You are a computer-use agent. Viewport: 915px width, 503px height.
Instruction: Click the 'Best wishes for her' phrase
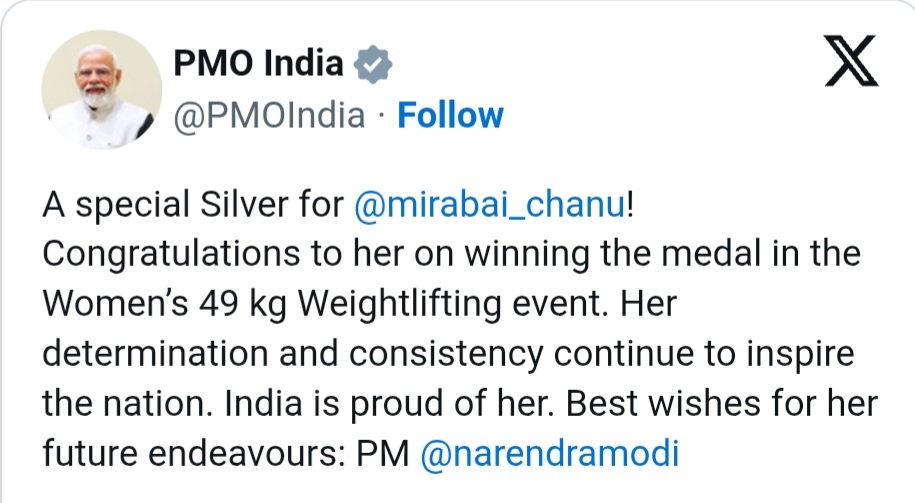point(722,404)
